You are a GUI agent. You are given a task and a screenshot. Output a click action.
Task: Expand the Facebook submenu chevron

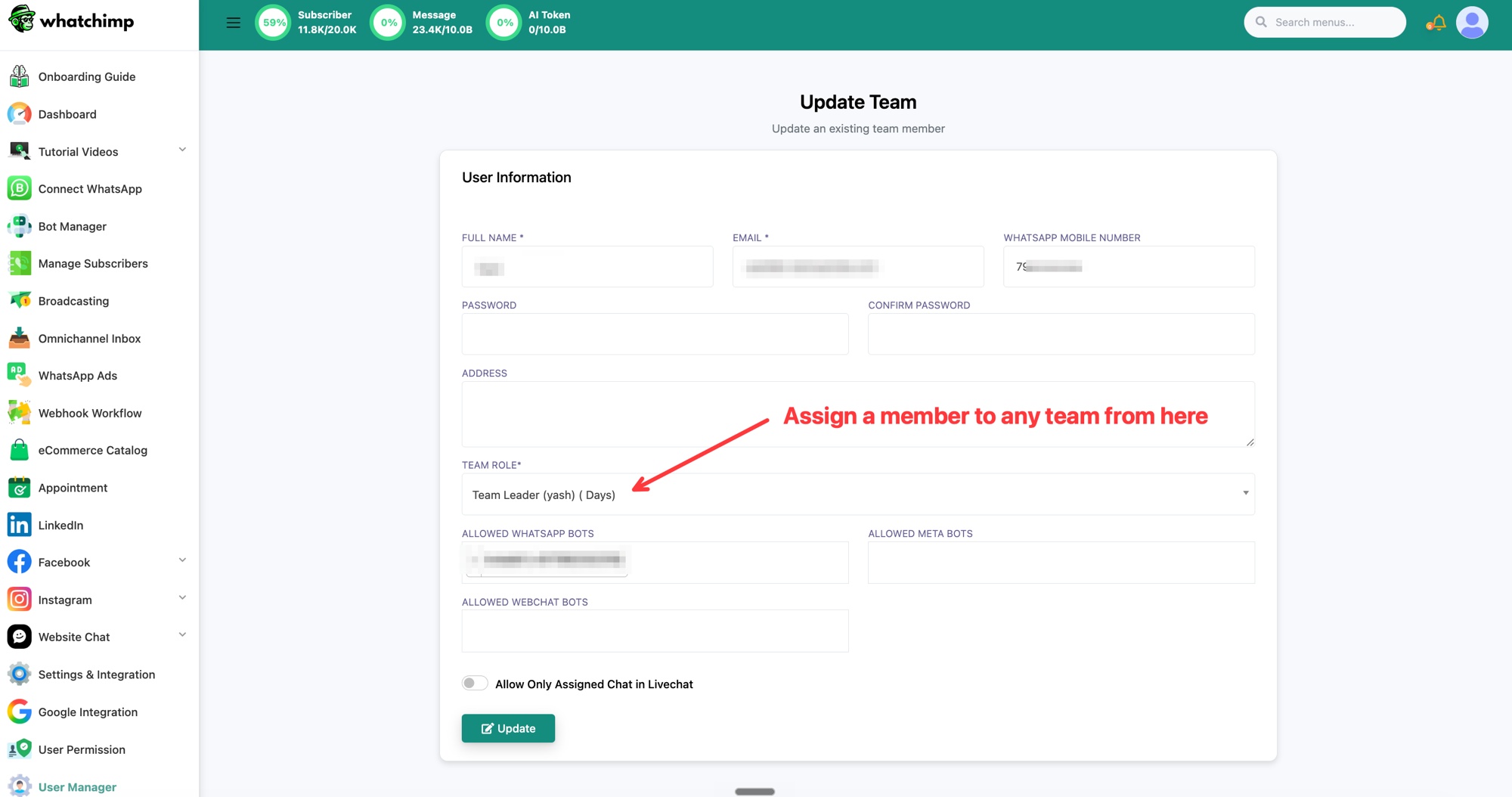click(x=182, y=560)
